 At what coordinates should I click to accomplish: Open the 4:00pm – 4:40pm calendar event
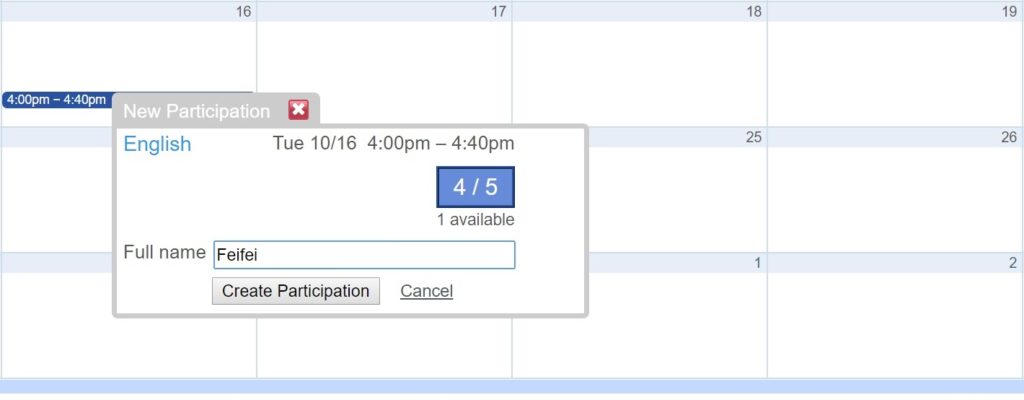tap(57, 100)
